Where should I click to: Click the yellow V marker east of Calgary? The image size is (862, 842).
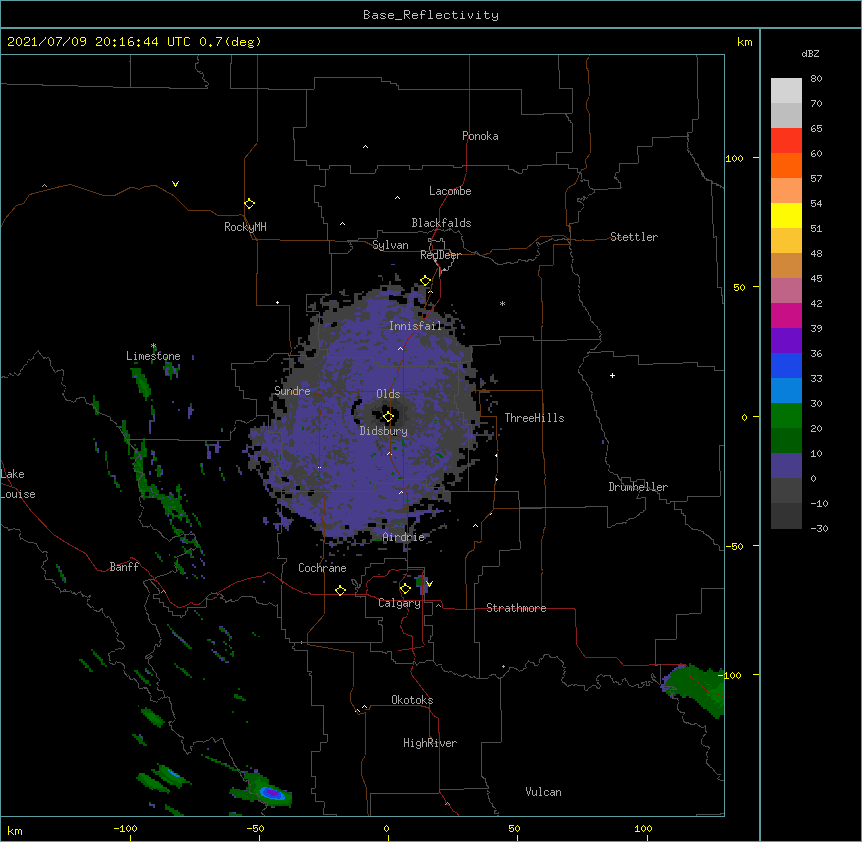[429, 584]
